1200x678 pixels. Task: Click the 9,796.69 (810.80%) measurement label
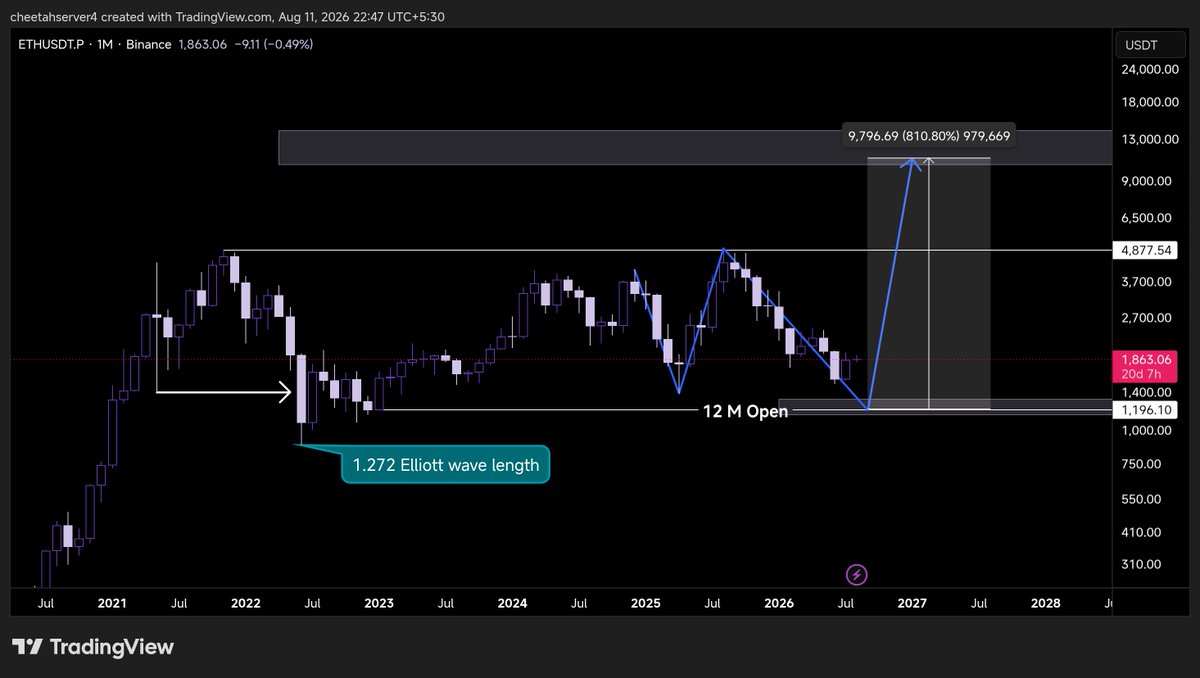929,136
